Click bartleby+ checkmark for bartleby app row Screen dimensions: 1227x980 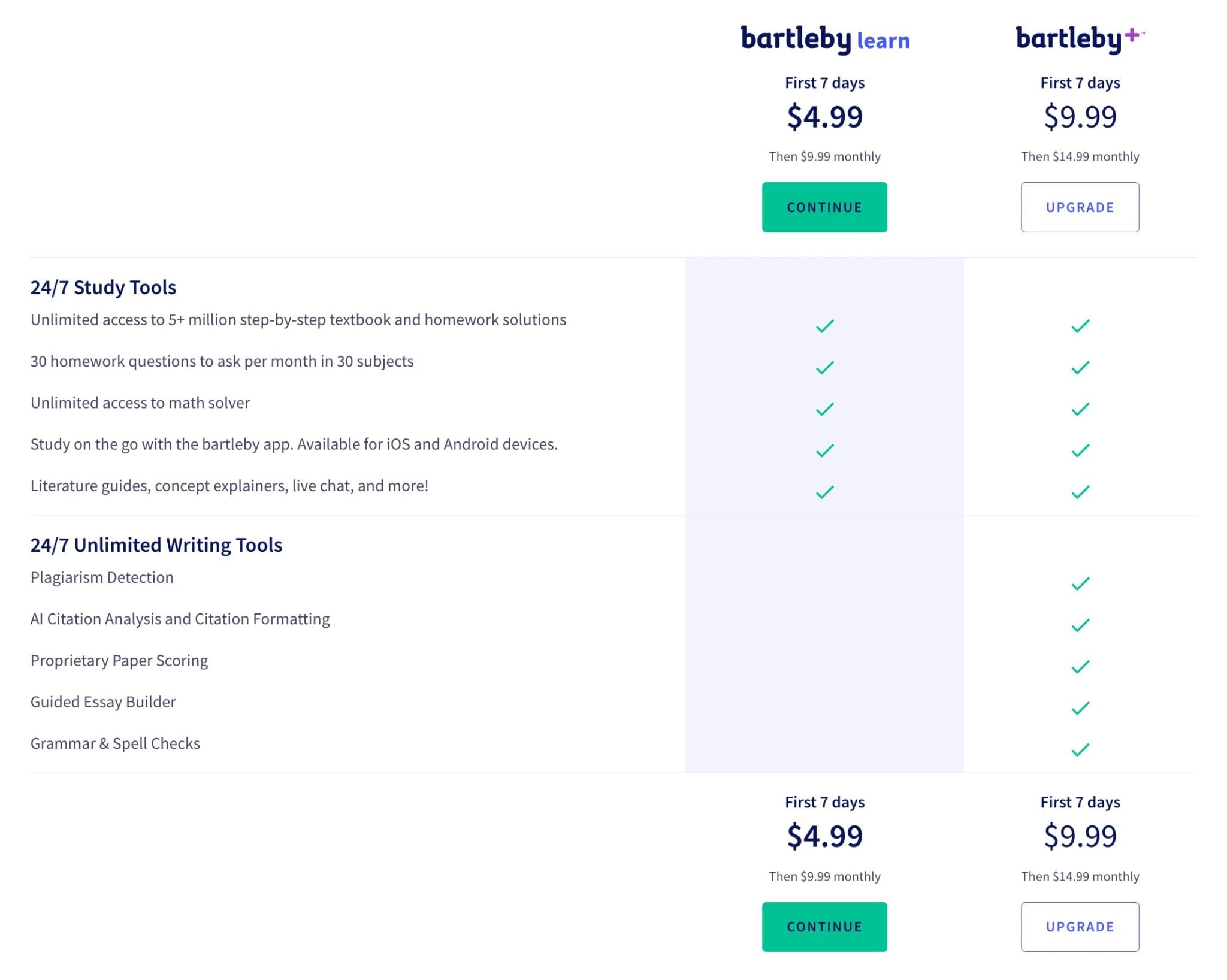(1080, 450)
